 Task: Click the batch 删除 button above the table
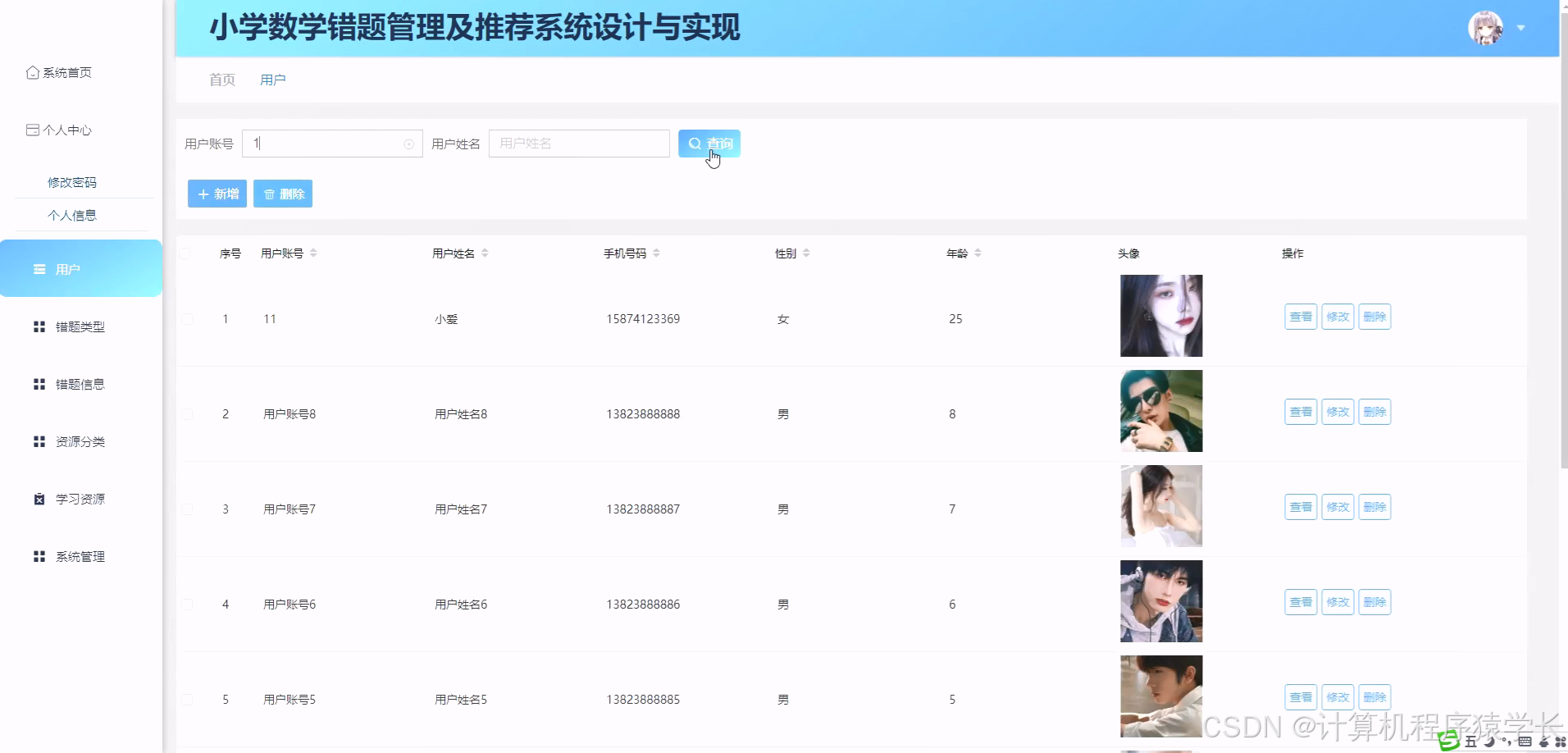point(283,194)
